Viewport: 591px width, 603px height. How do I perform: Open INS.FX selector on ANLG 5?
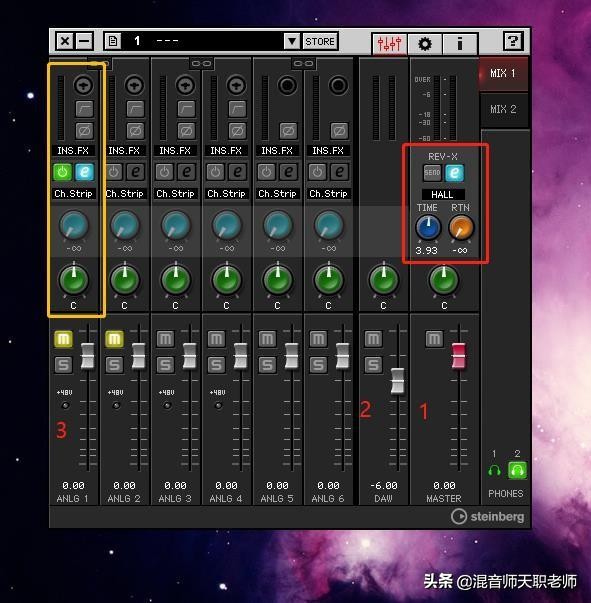point(277,150)
